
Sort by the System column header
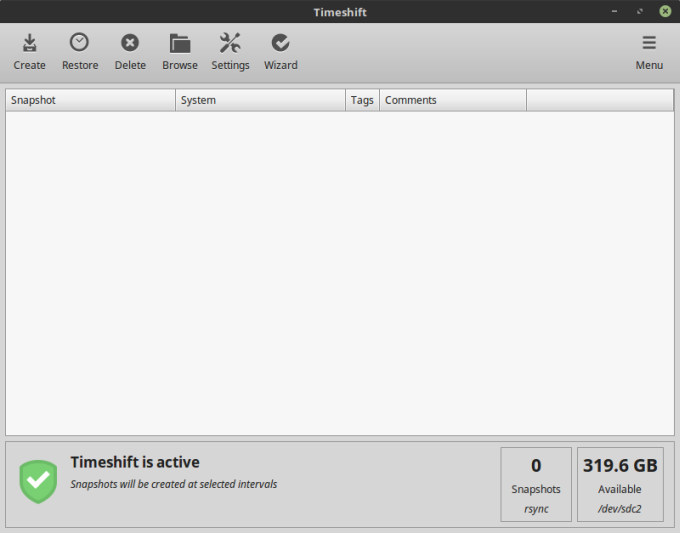pyautogui.click(x=260, y=100)
